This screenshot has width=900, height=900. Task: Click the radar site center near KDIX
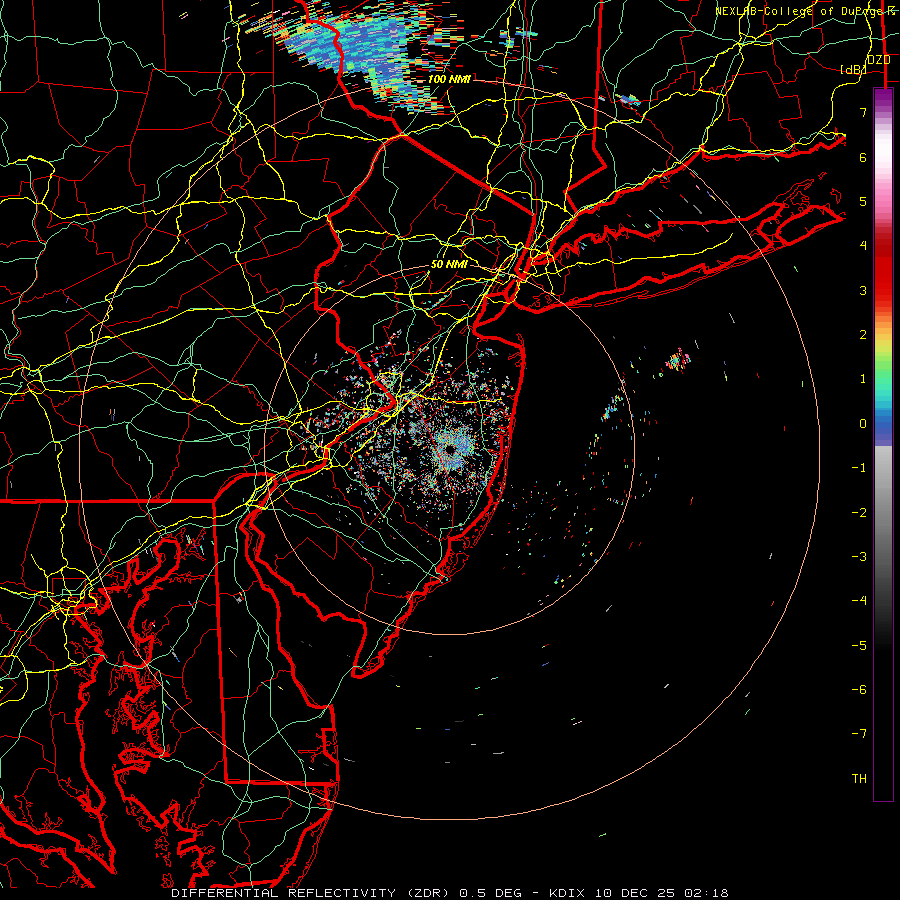click(x=450, y=449)
